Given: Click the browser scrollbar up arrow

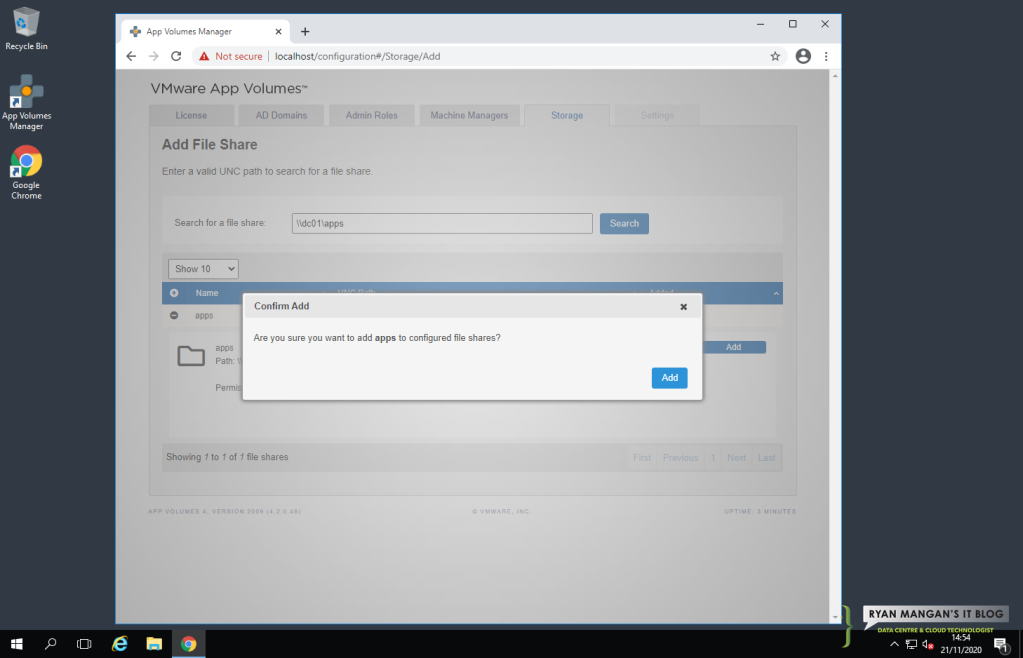Looking at the screenshot, I should pyautogui.click(x=835, y=76).
